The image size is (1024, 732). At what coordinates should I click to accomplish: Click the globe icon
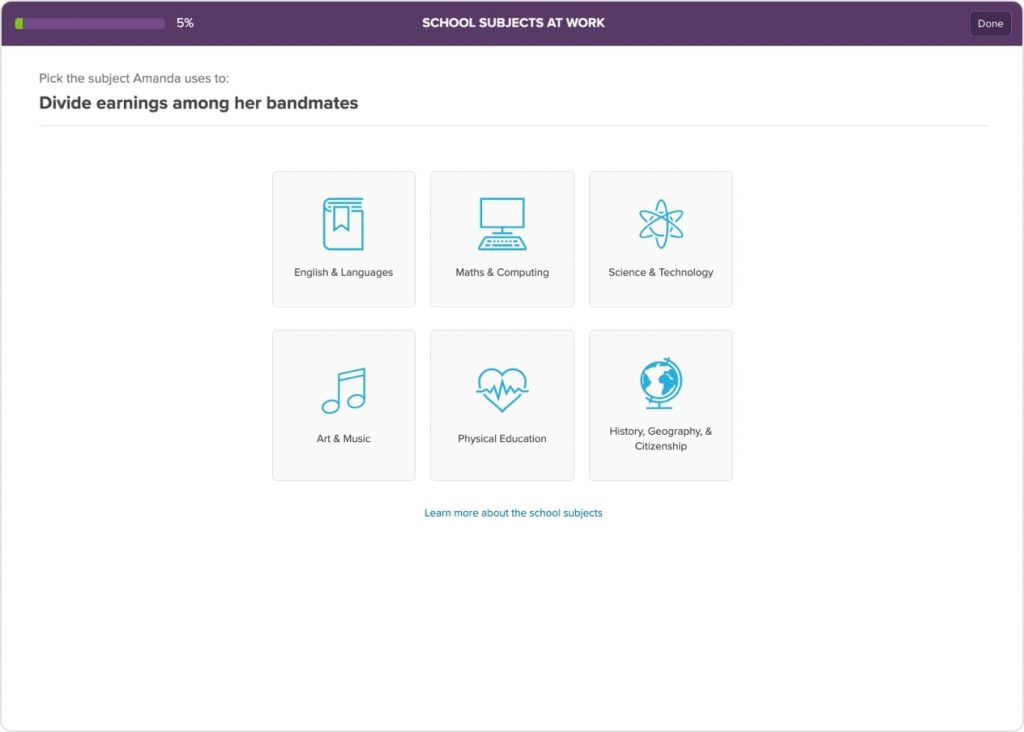pos(660,384)
